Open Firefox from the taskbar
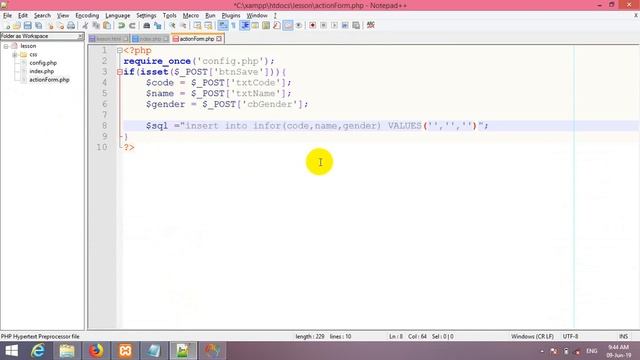640x360 pixels. (96, 351)
